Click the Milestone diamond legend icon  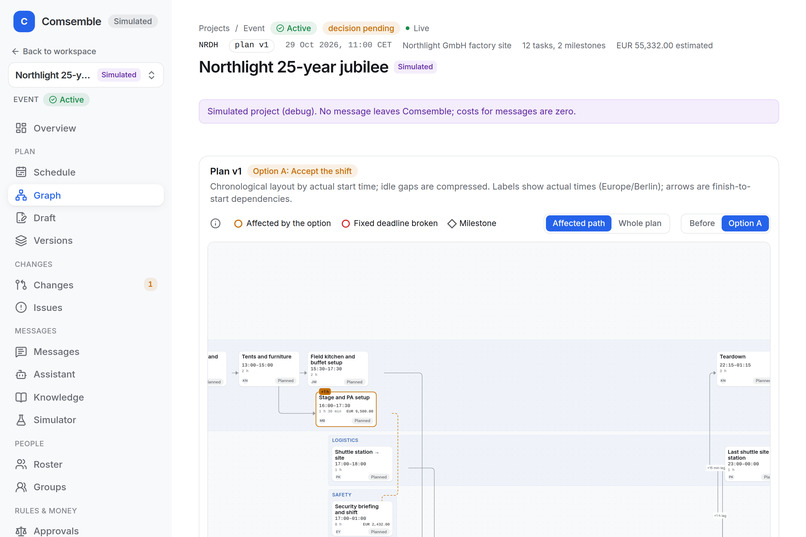tap(452, 224)
